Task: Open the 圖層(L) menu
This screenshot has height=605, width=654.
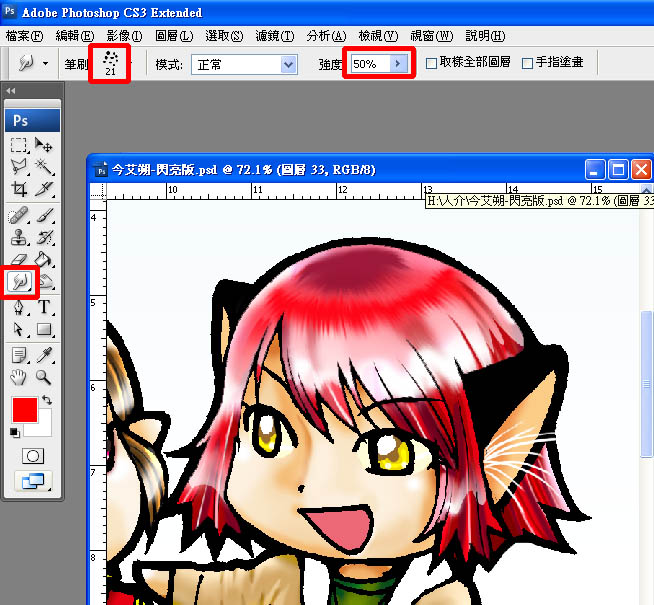Action: click(x=174, y=36)
